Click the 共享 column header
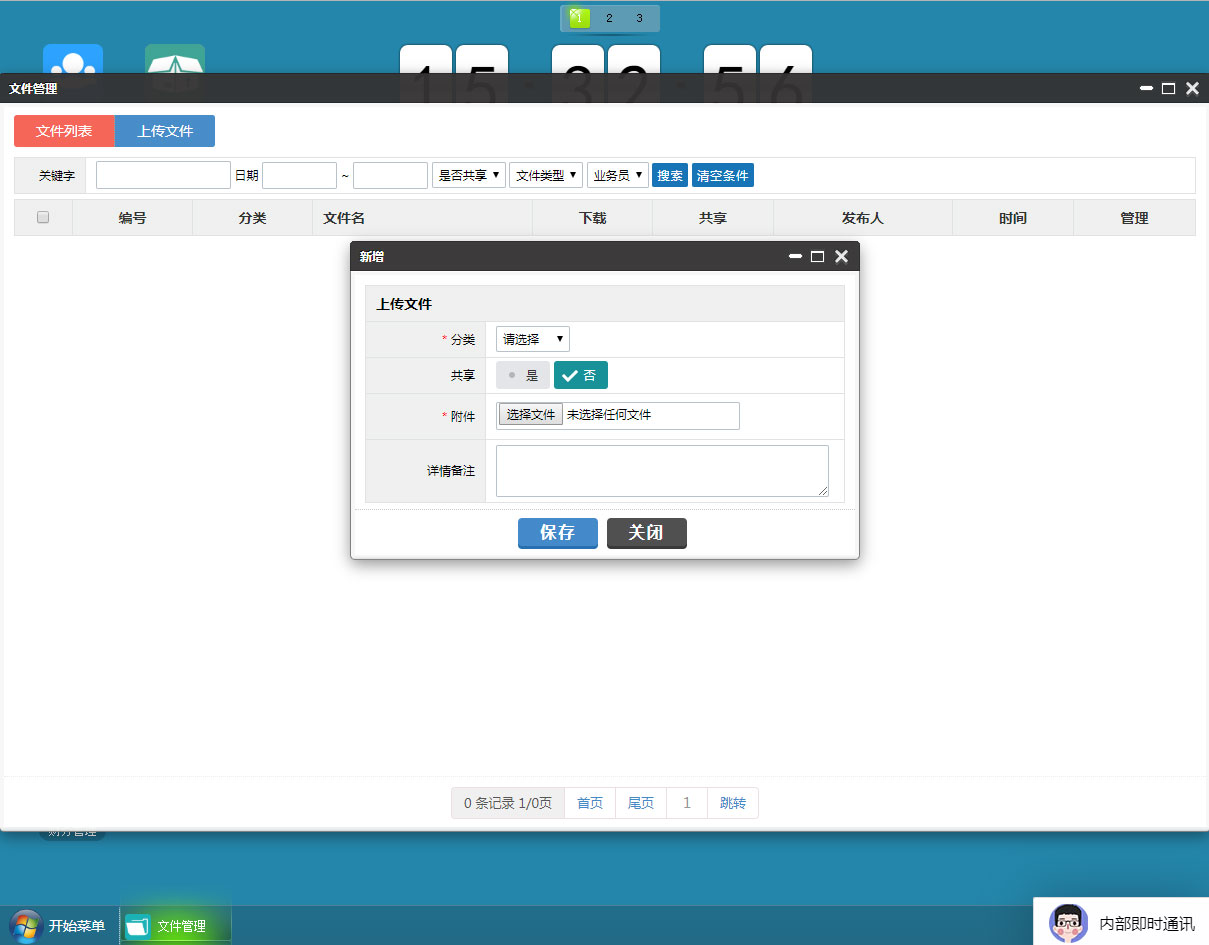 [712, 217]
